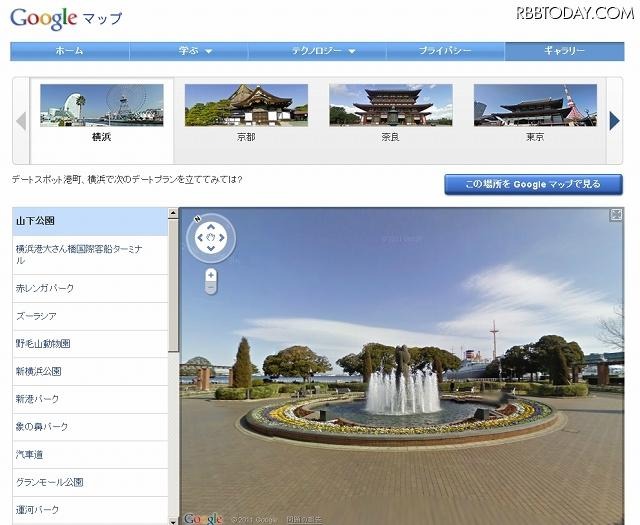The width and height of the screenshot is (640, 525).
Task: Click the 奈良 label under its thumbnail
Action: pos(391,137)
